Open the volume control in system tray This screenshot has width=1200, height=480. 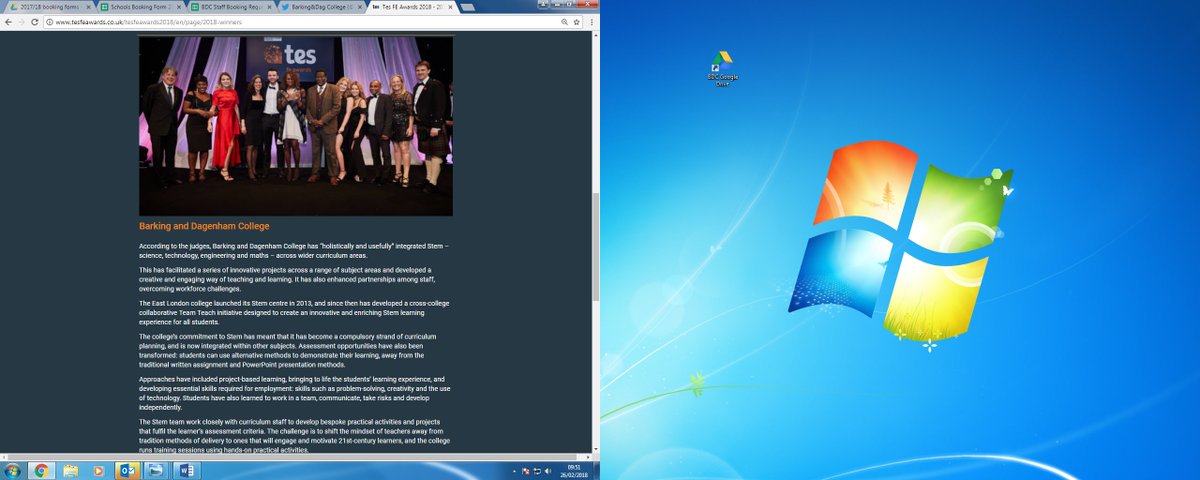click(548, 471)
